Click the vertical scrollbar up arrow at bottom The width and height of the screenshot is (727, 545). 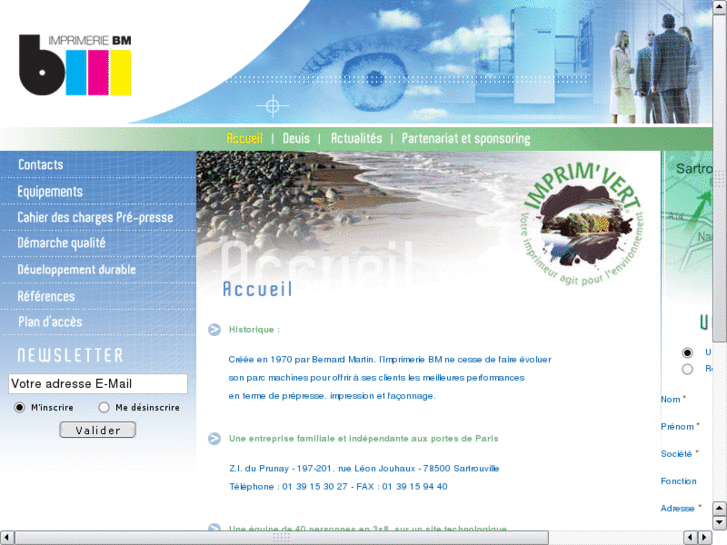(x=720, y=508)
